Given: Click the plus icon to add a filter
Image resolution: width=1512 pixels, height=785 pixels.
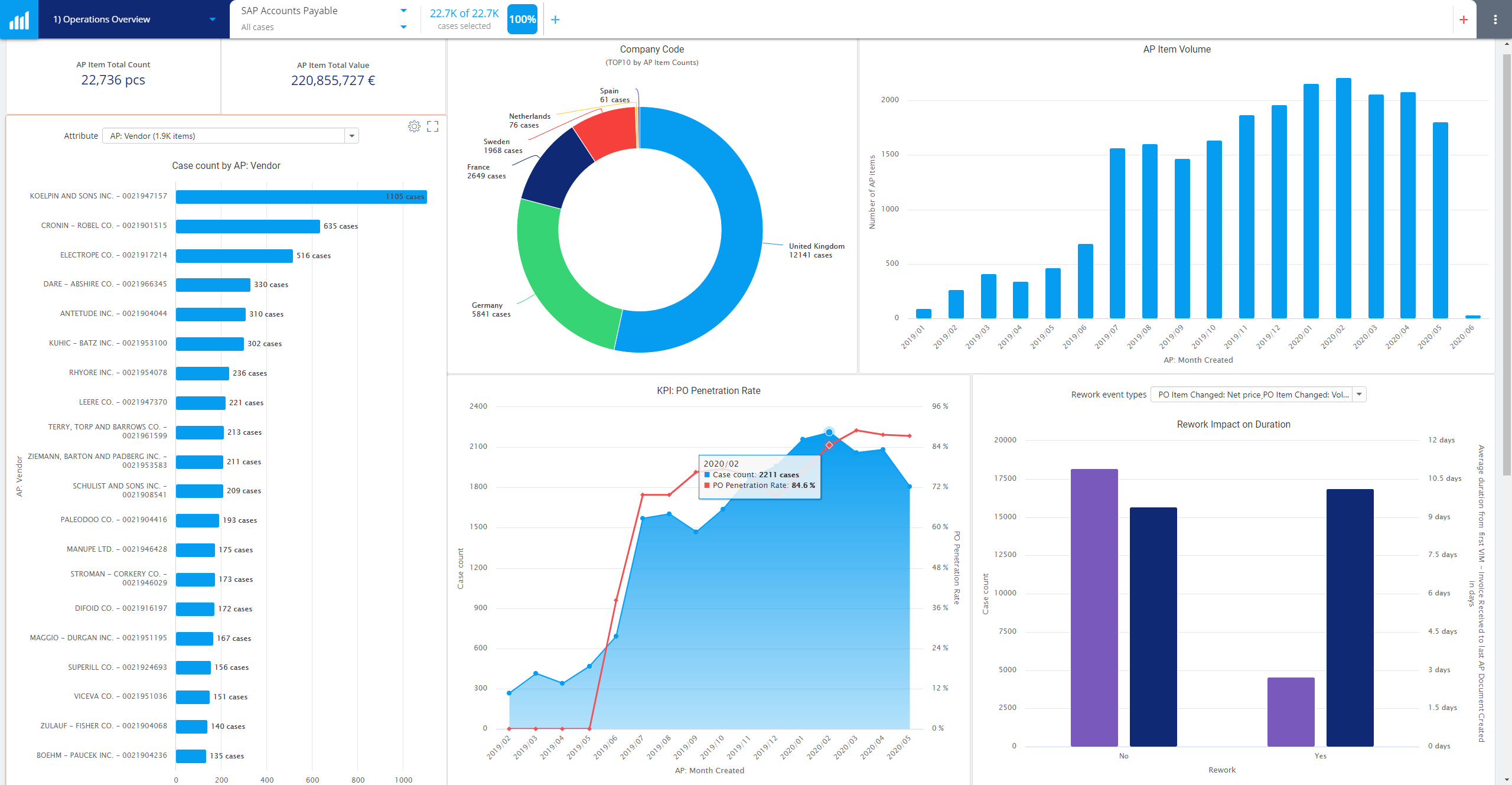Looking at the screenshot, I should (555, 19).
